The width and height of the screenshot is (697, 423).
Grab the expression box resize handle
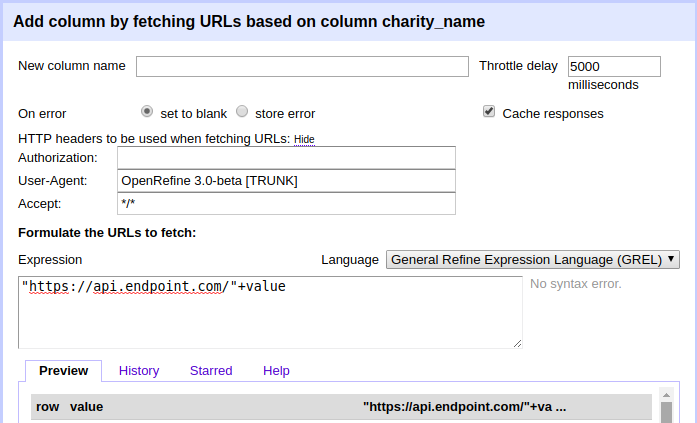[x=517, y=343]
